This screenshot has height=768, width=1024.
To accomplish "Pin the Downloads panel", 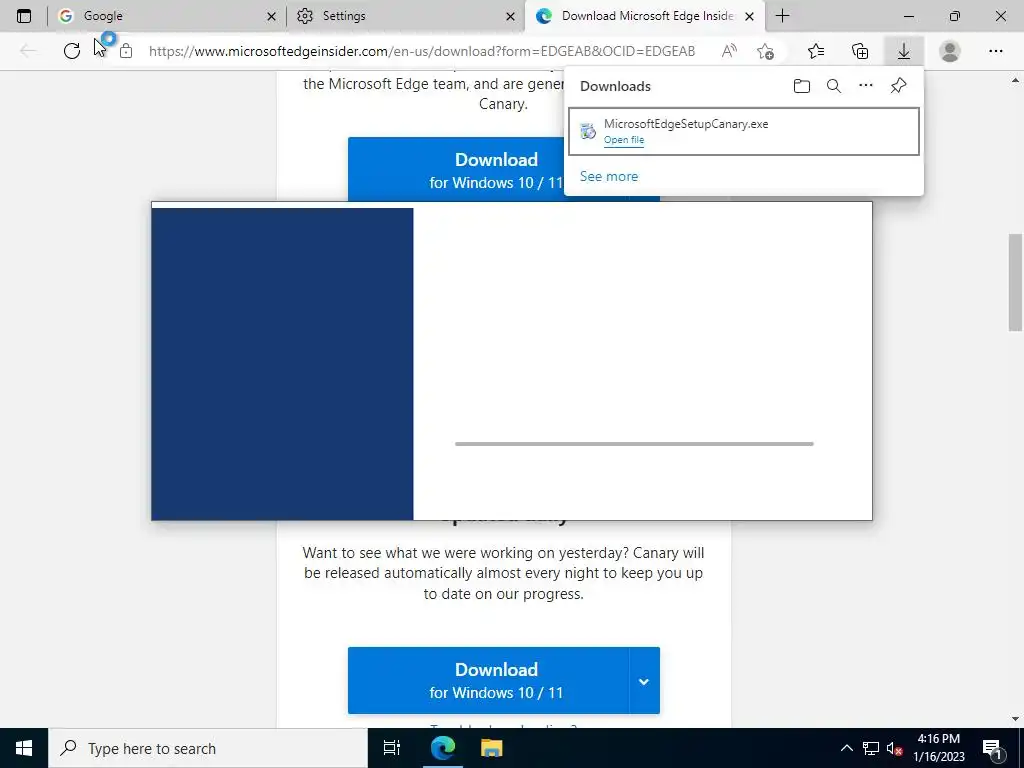I will [899, 86].
